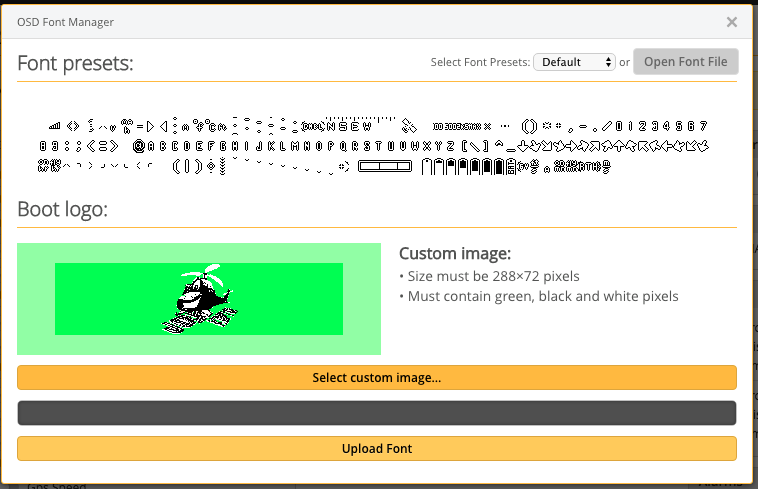This screenshot has width=758, height=489.
Task: Click the Upload Font button
Action: (x=377, y=448)
